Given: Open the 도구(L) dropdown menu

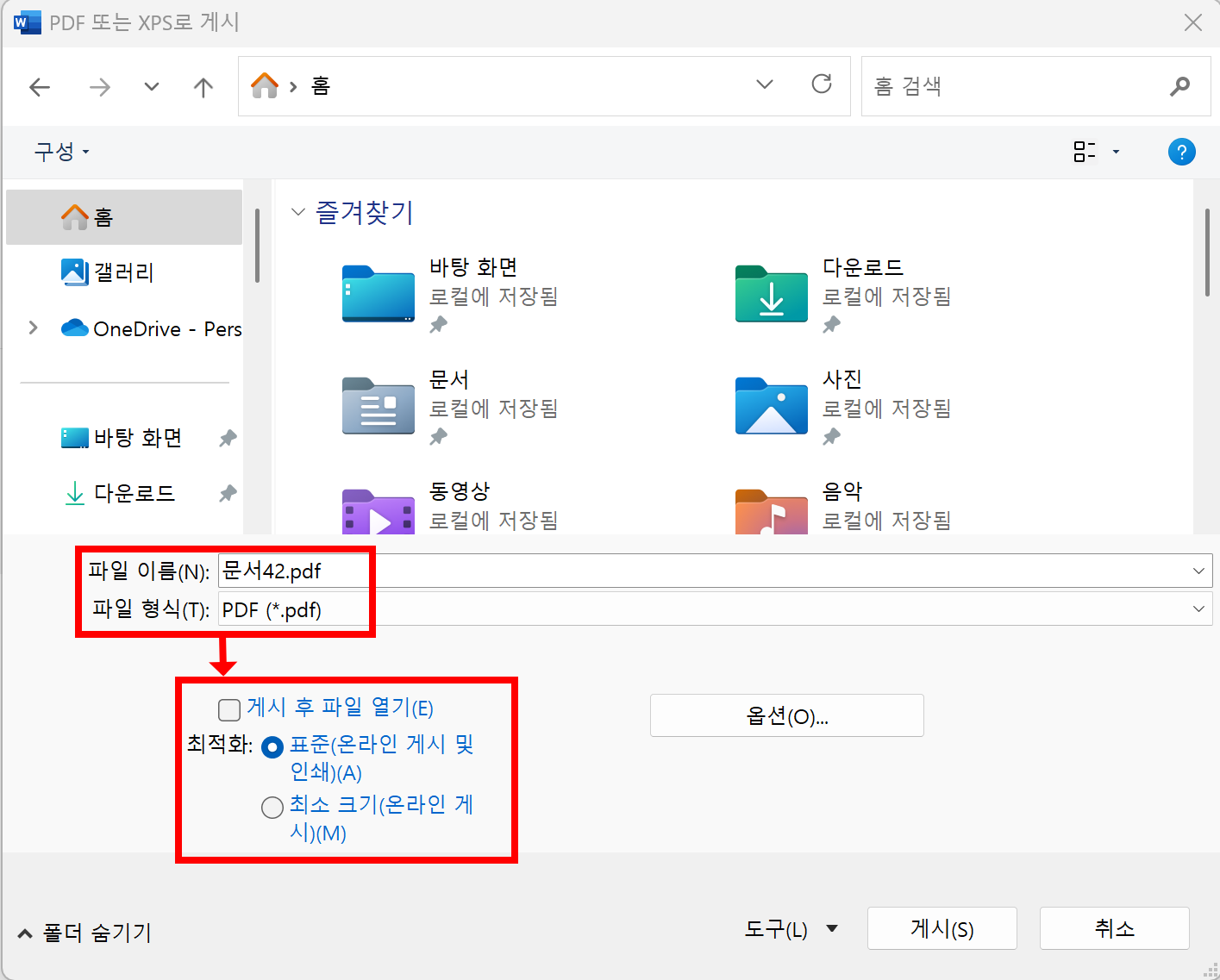Looking at the screenshot, I should point(791,929).
